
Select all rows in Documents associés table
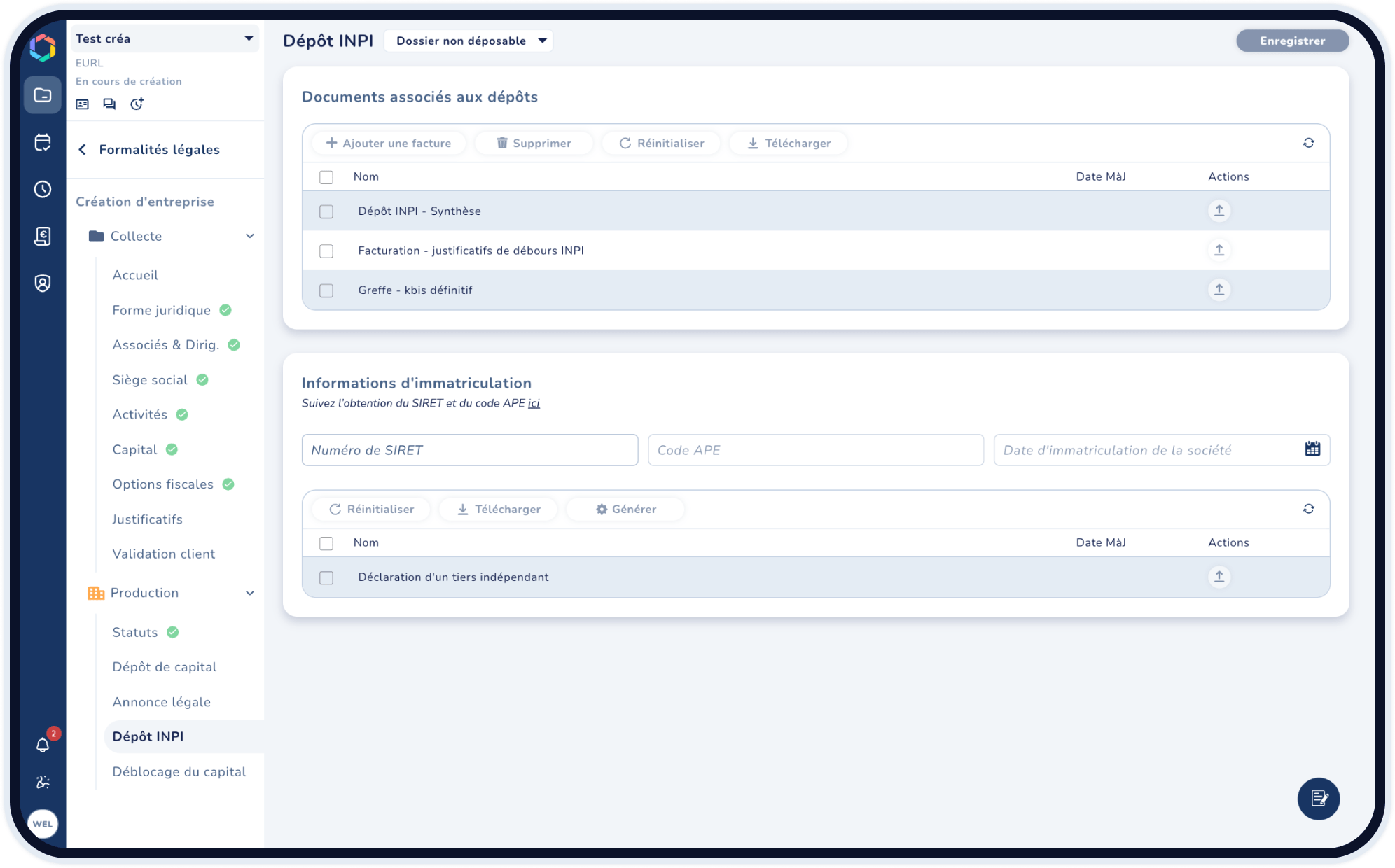tap(326, 177)
